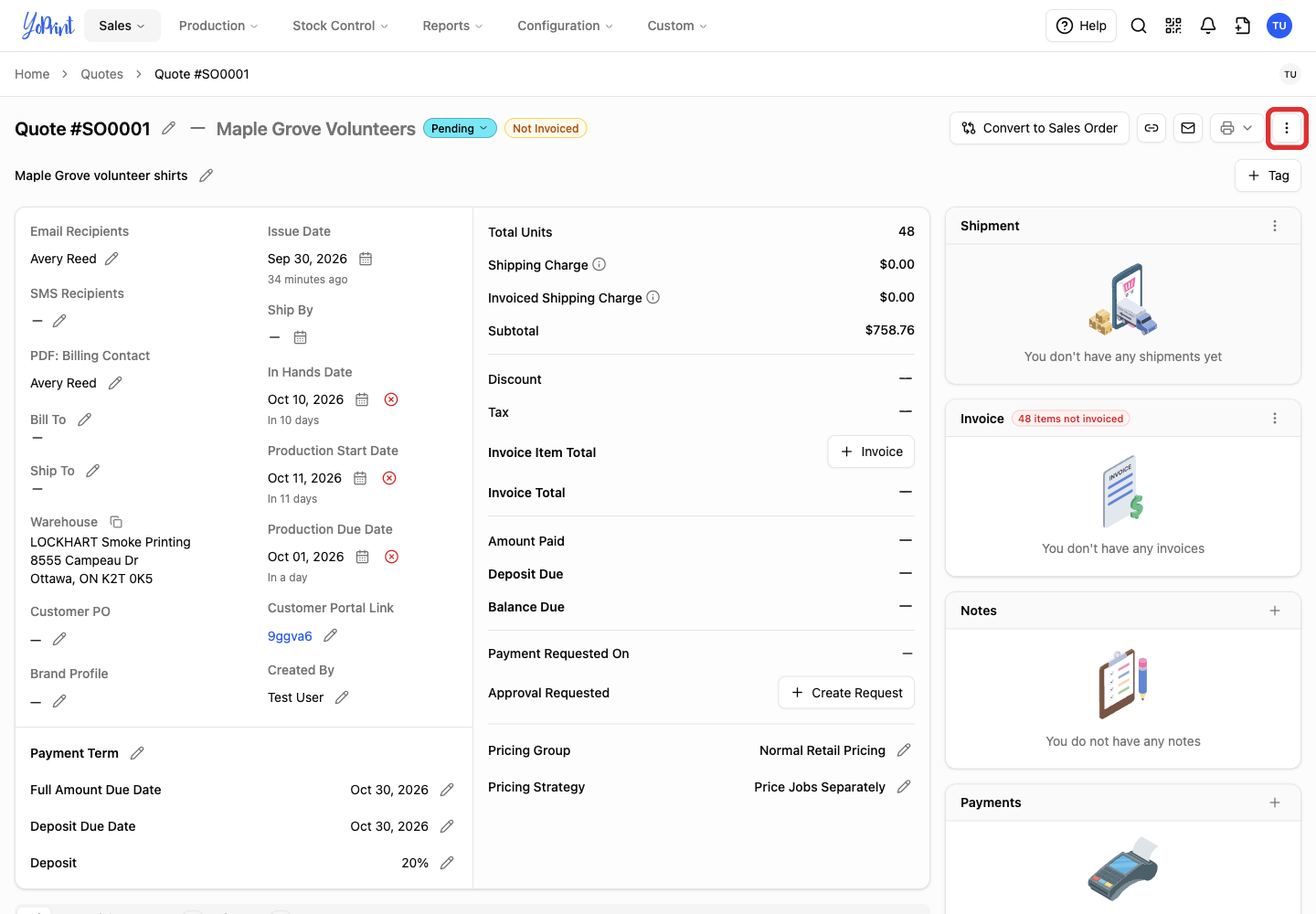
Task: Open the quote's three-dot more menu
Action: pos(1287,128)
